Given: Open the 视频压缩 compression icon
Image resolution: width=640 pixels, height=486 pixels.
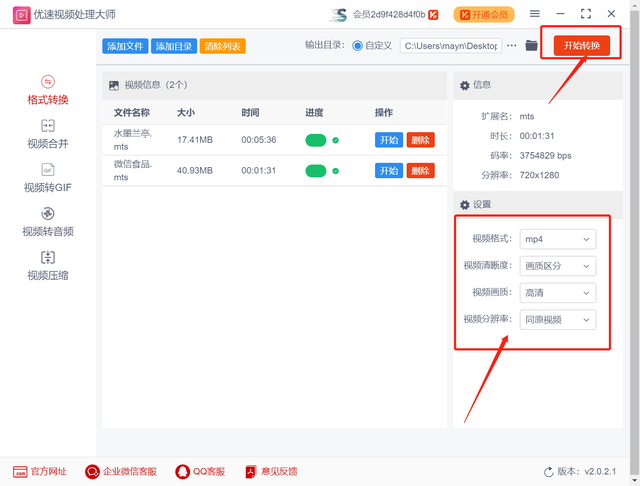Looking at the screenshot, I should (48, 258).
